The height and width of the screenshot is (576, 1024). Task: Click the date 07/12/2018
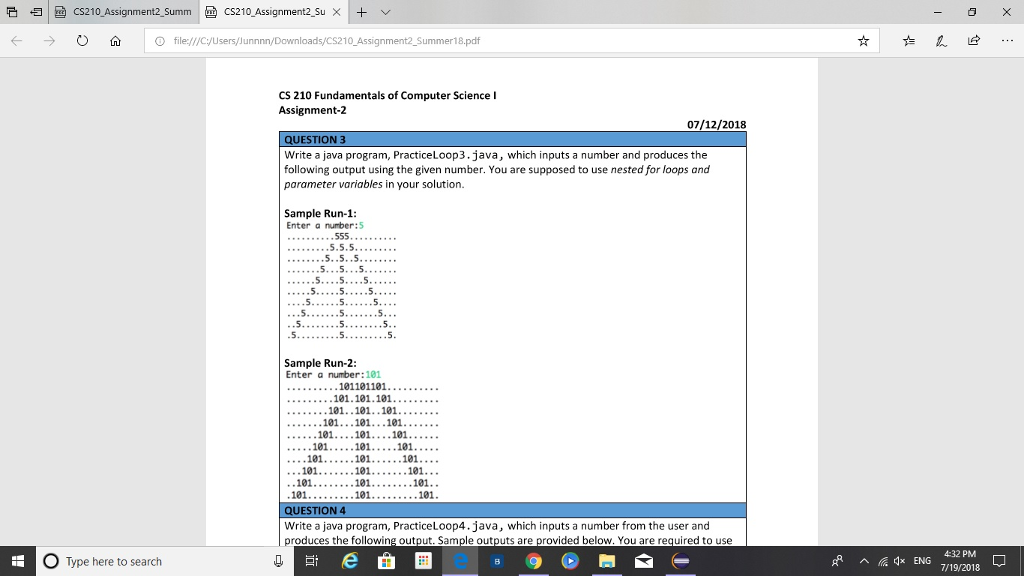[716, 124]
